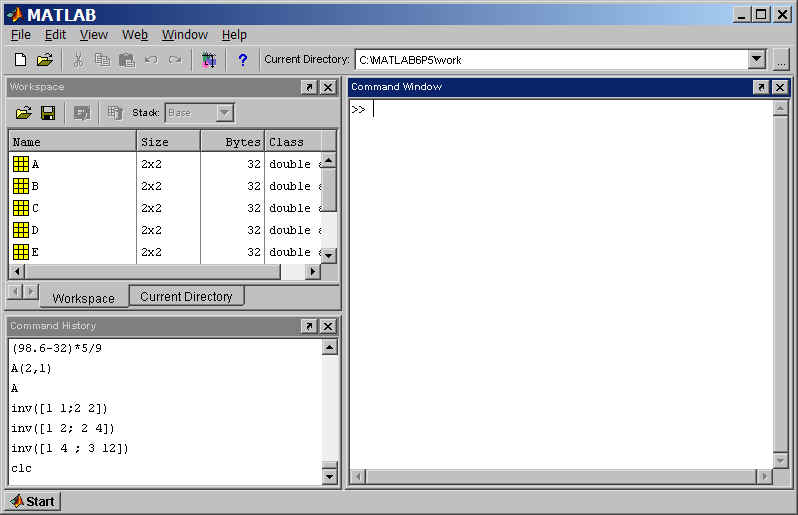This screenshot has width=798, height=515.
Task: Click Command Window vertical scroll up arrow
Action: tap(780, 108)
